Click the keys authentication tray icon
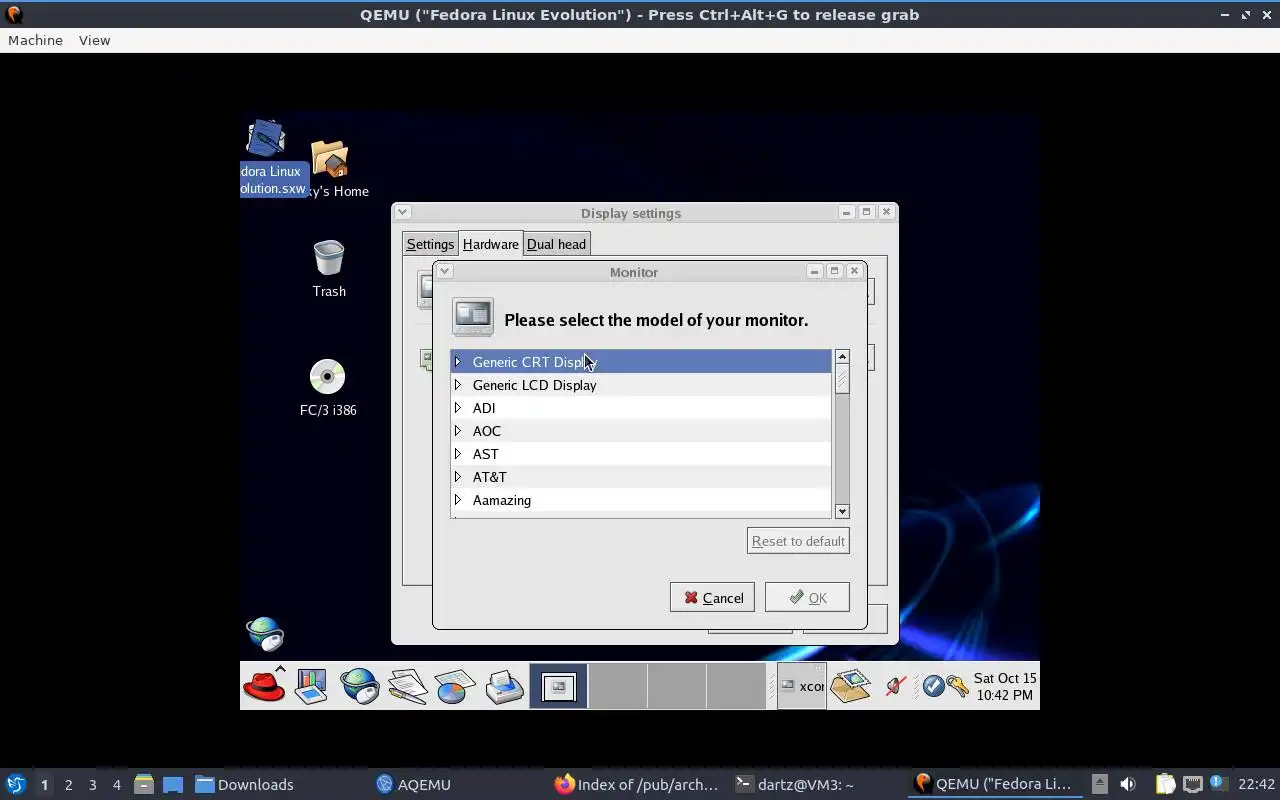This screenshot has height=800, width=1280. pos(957,686)
